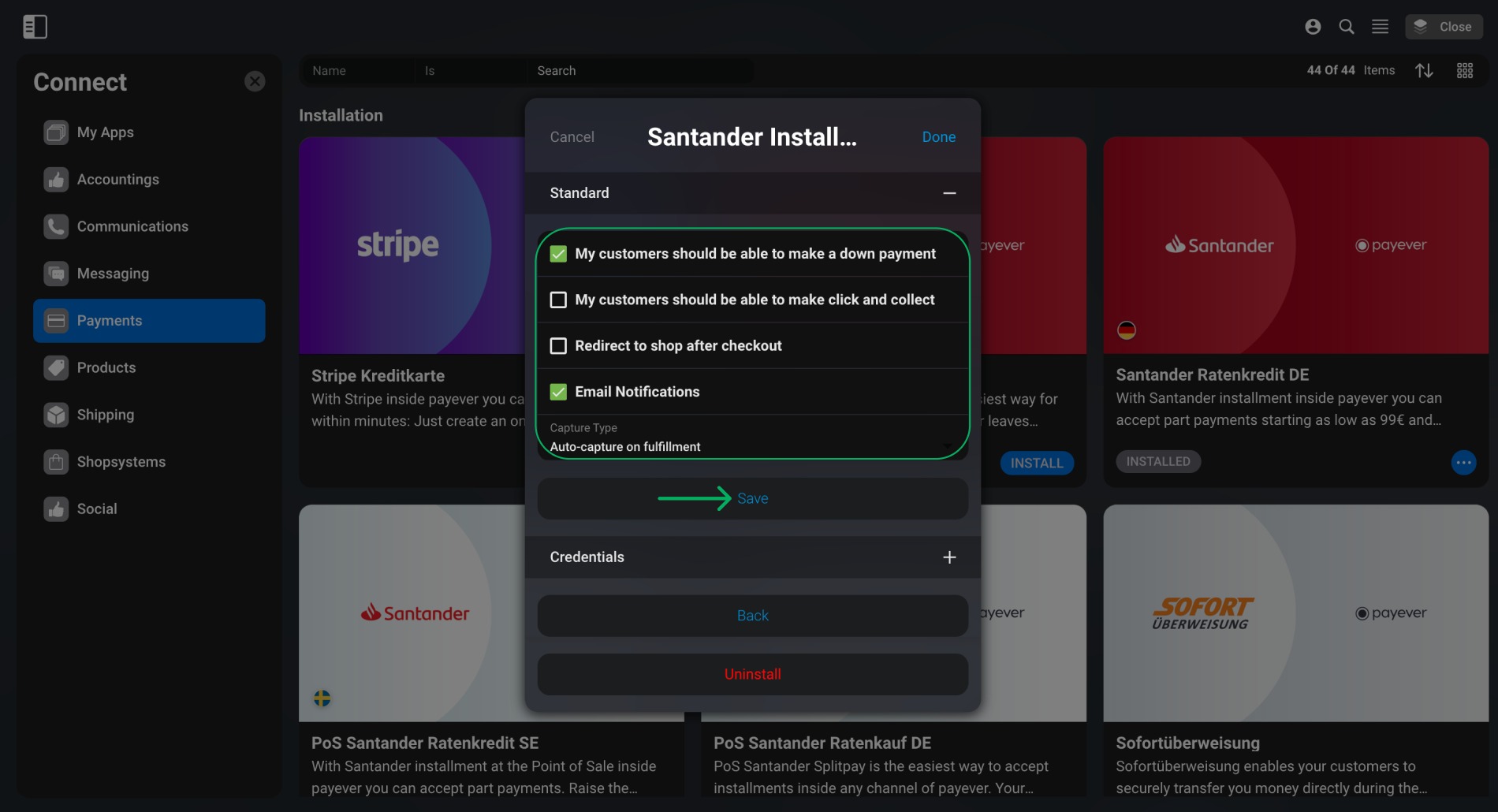This screenshot has width=1498, height=812.
Task: Open Santander Ratenkredit DE card image
Action: (1295, 245)
